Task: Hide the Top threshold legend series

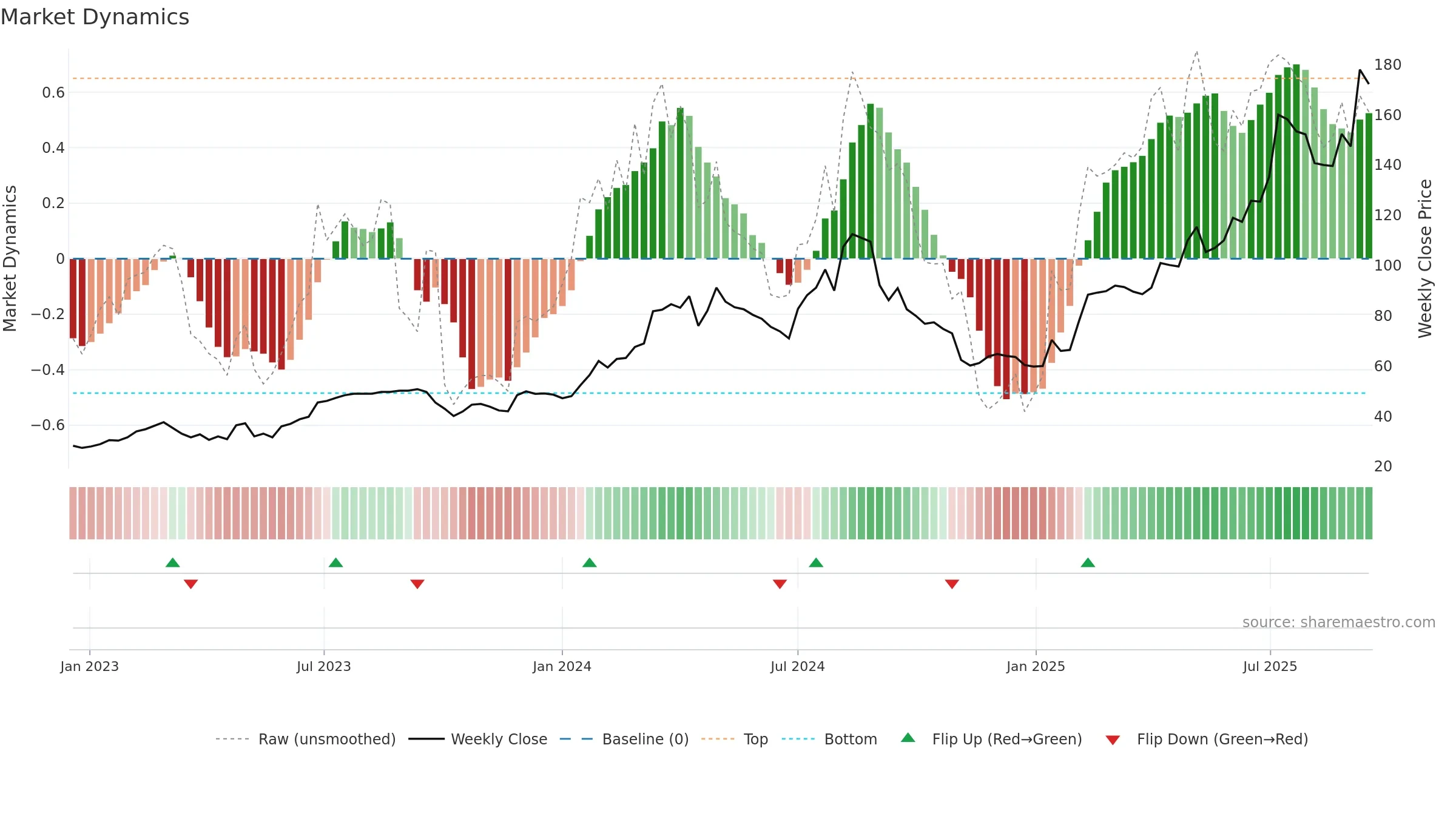Action: [x=735, y=739]
